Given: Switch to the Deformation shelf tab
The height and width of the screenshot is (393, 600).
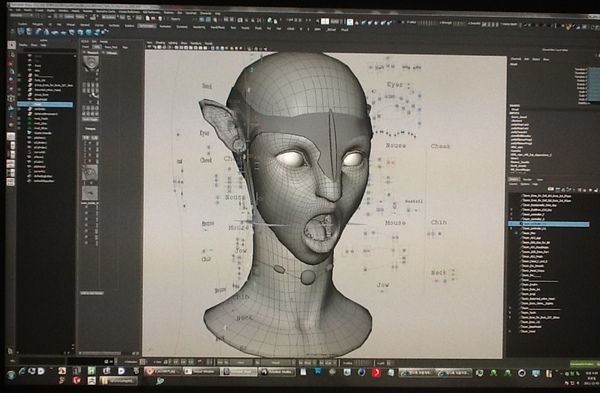Looking at the screenshot, I should pyautogui.click(x=147, y=26).
